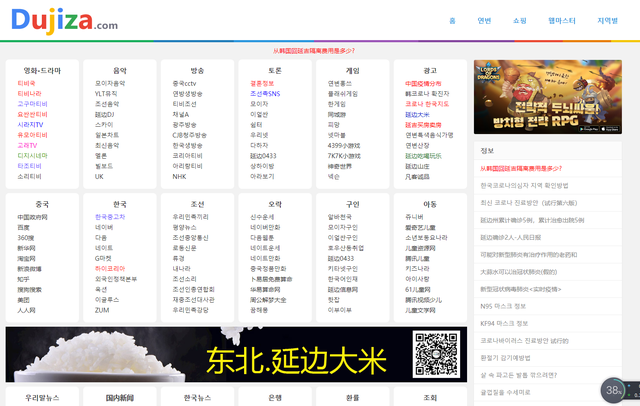Open the 延边大米 link in 광고
The width and height of the screenshot is (640, 406).
417,114
